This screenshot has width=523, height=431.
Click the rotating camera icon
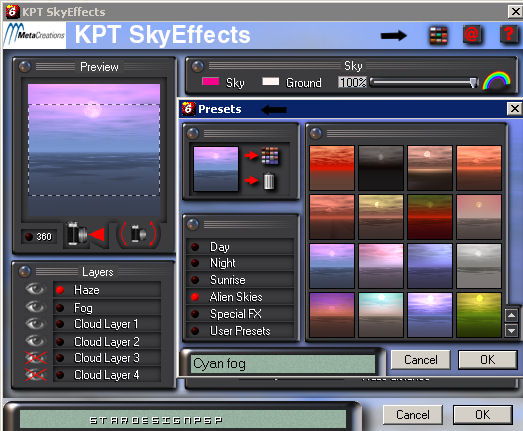pyautogui.click(x=138, y=234)
